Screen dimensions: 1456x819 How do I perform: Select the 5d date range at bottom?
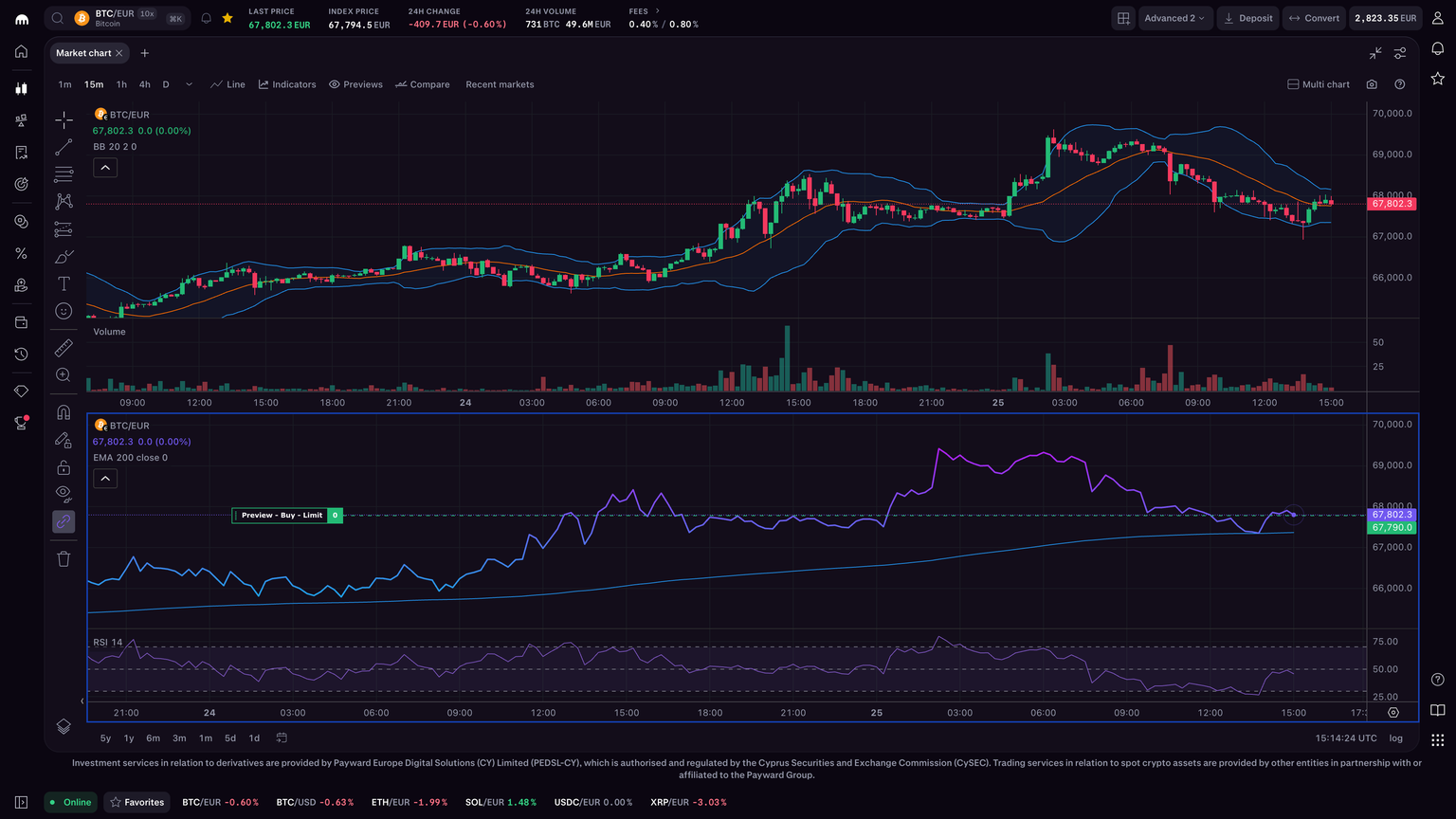230,737
